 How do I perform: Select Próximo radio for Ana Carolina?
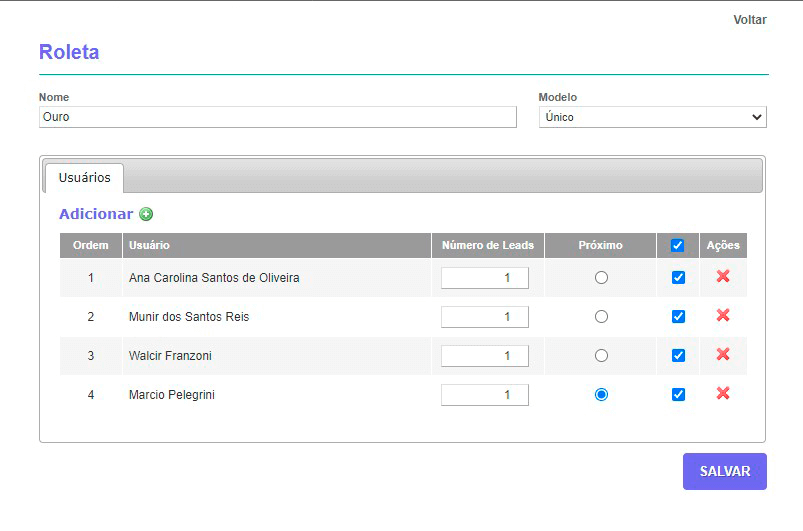point(601,277)
